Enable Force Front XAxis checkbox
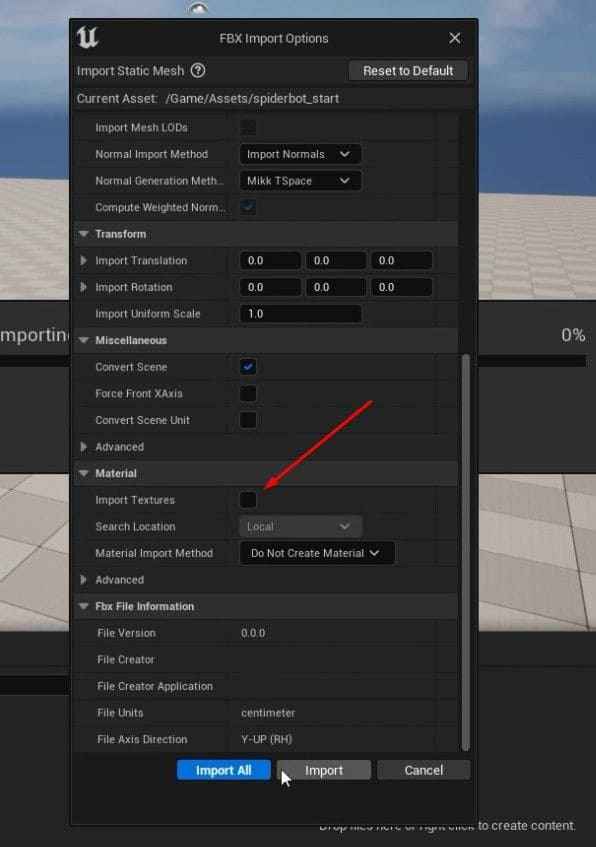 coord(248,393)
